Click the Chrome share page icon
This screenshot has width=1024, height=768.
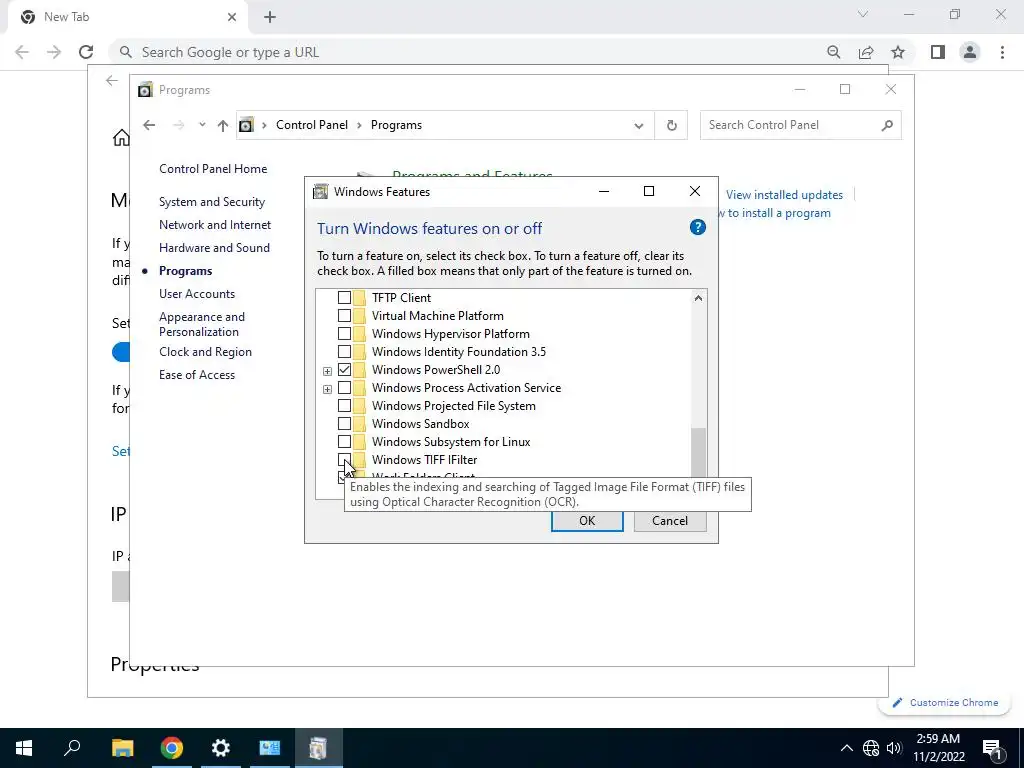(866, 52)
